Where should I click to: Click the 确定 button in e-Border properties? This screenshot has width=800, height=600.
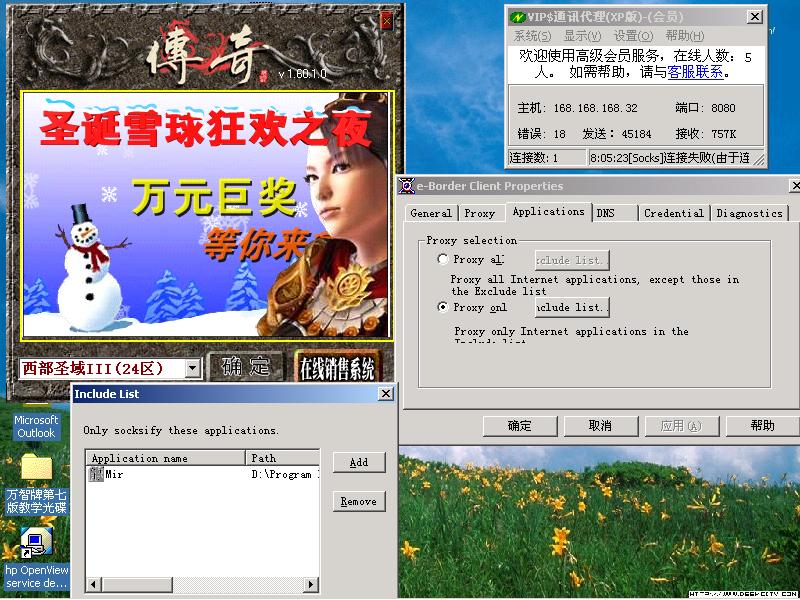(x=519, y=426)
